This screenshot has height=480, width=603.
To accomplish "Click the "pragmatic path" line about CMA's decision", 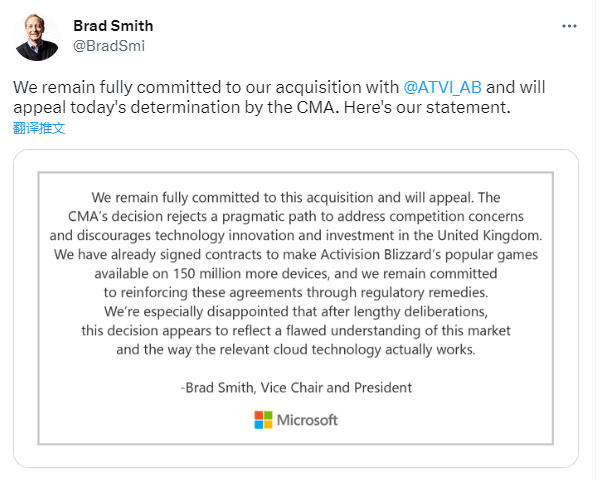I will coord(296,217).
